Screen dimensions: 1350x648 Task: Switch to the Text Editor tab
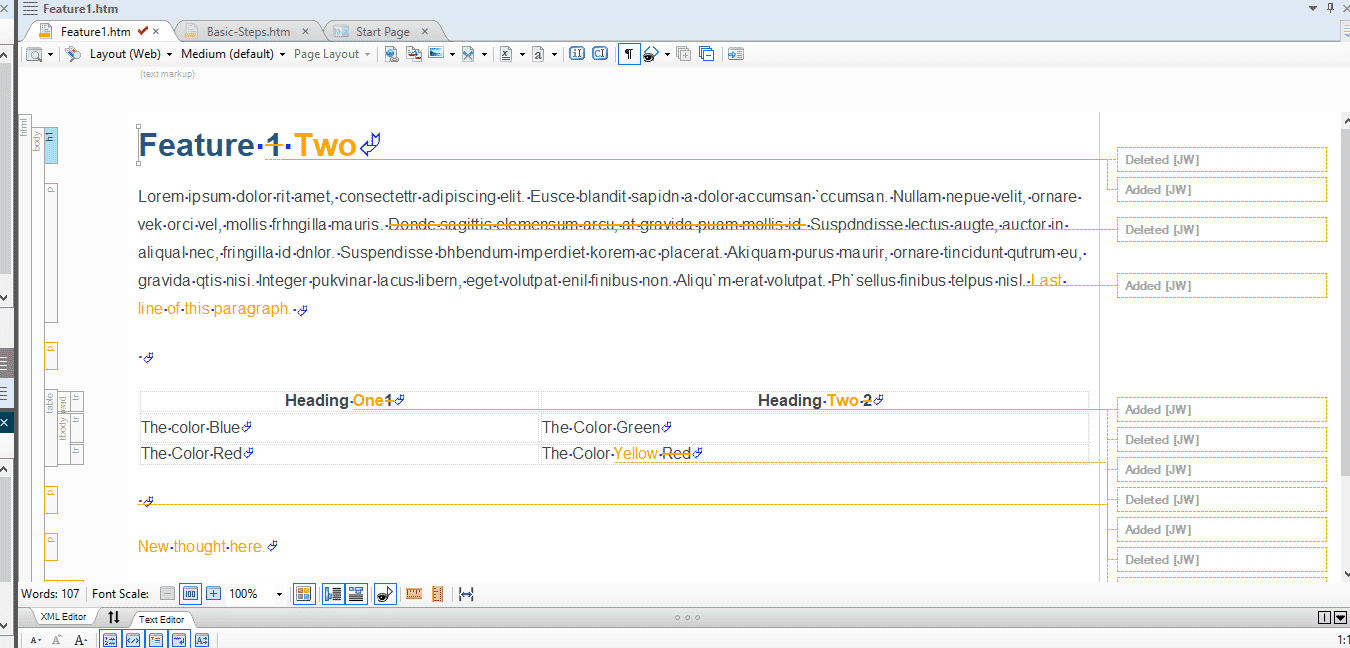click(161, 619)
